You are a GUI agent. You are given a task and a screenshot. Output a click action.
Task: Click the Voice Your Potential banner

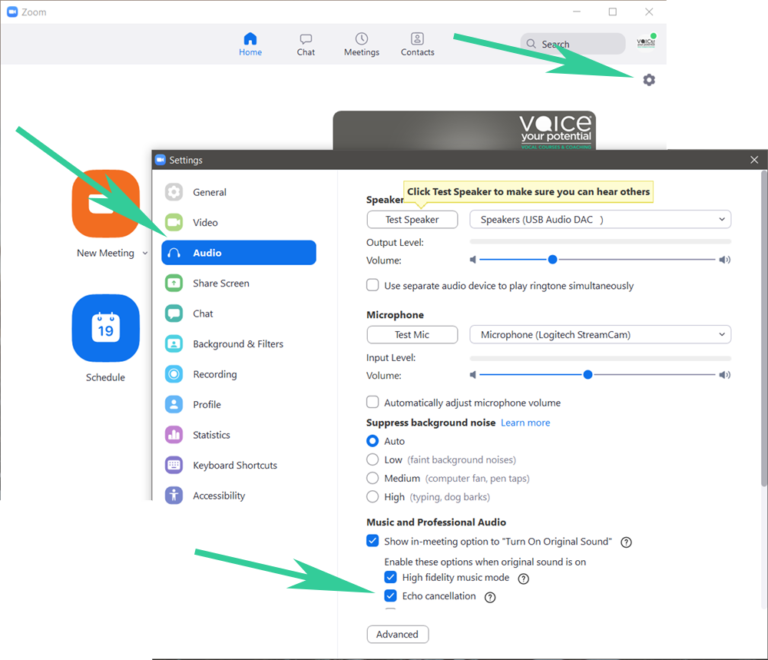pyautogui.click(x=464, y=130)
